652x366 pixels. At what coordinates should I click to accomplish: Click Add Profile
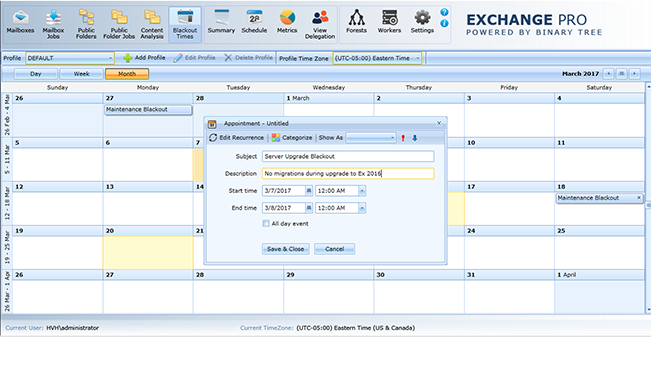tap(144, 58)
